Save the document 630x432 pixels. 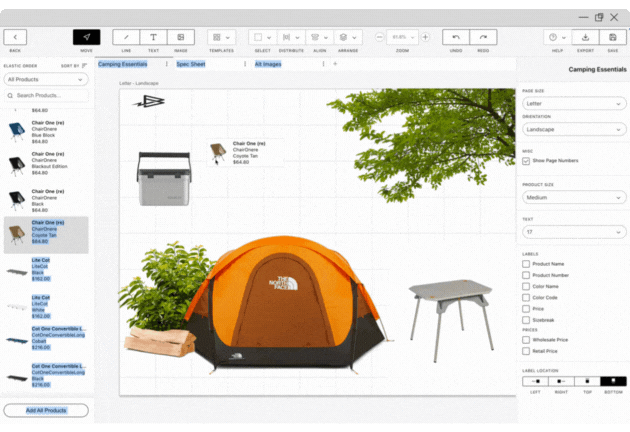click(x=613, y=37)
